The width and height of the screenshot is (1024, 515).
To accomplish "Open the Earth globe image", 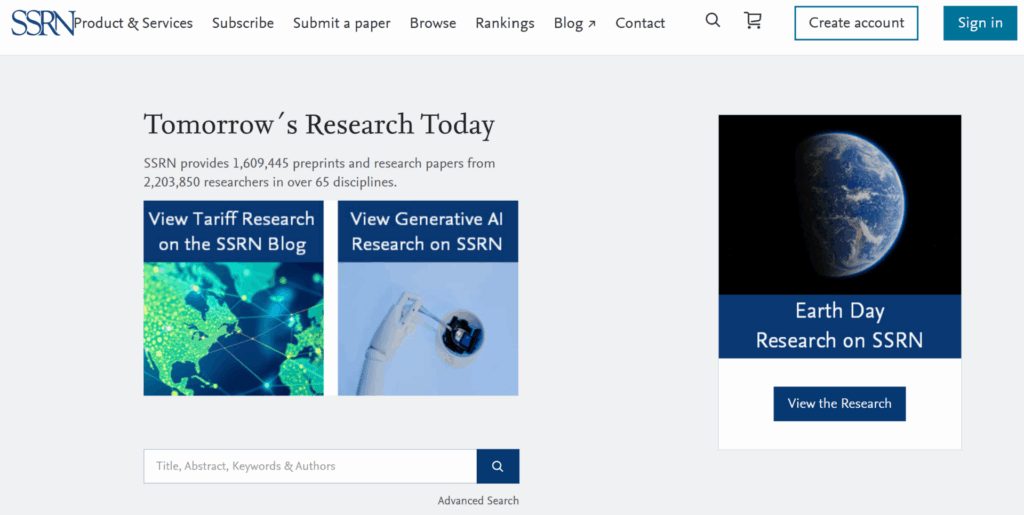I will coord(839,205).
